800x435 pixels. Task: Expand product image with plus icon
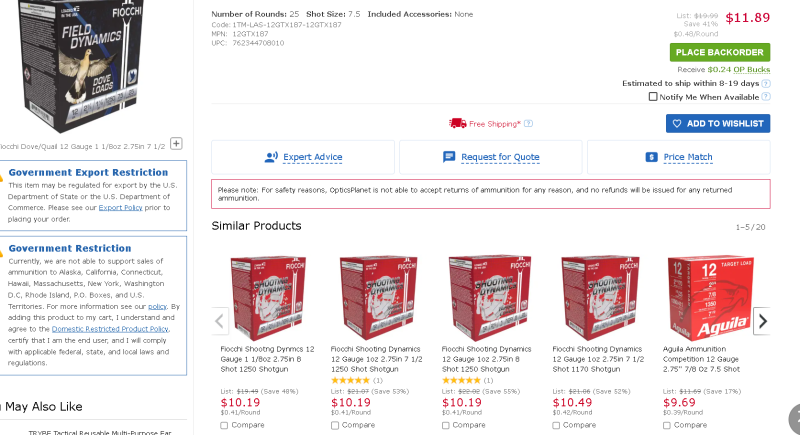tap(176, 143)
